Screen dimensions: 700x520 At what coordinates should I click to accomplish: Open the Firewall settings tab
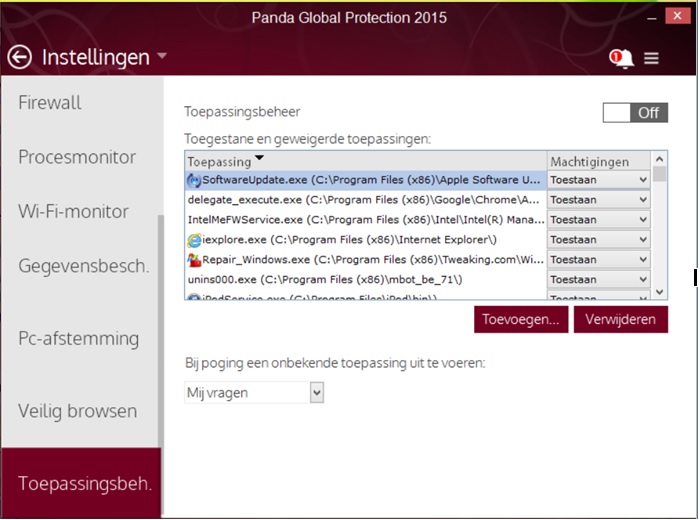click(50, 103)
